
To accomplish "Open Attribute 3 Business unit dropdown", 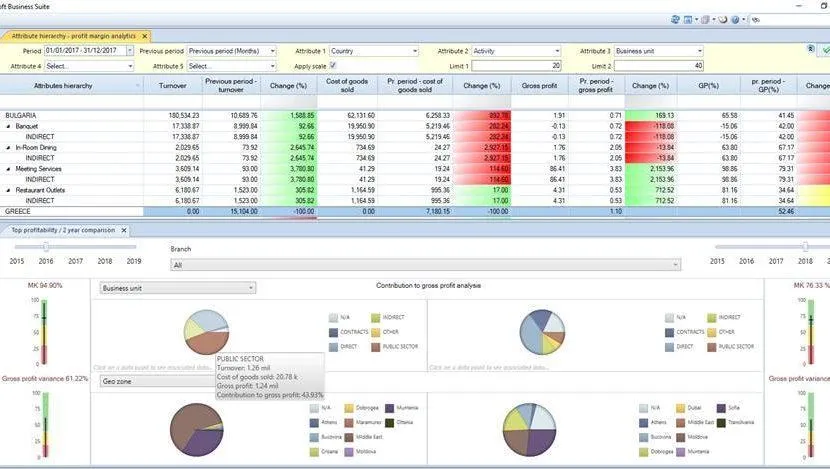I will 700,51.
